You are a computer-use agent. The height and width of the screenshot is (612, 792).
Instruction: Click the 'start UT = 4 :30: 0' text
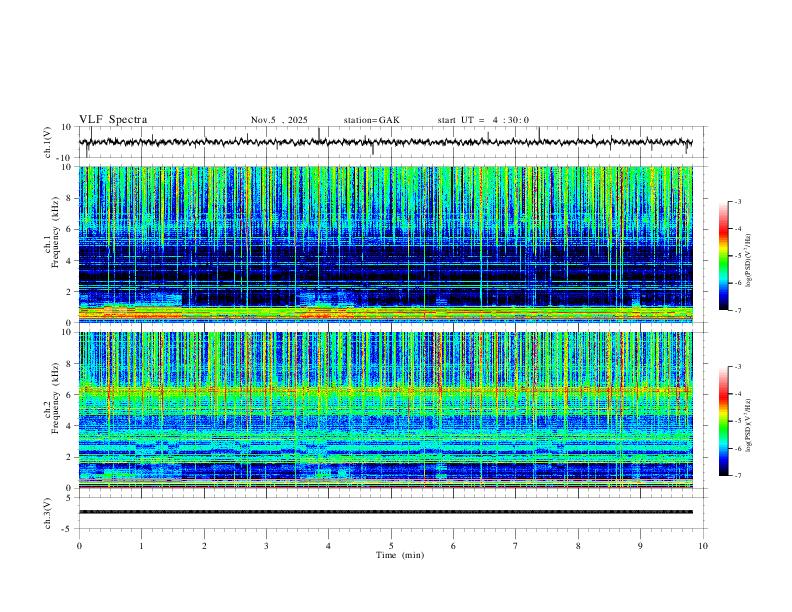[x=483, y=120]
